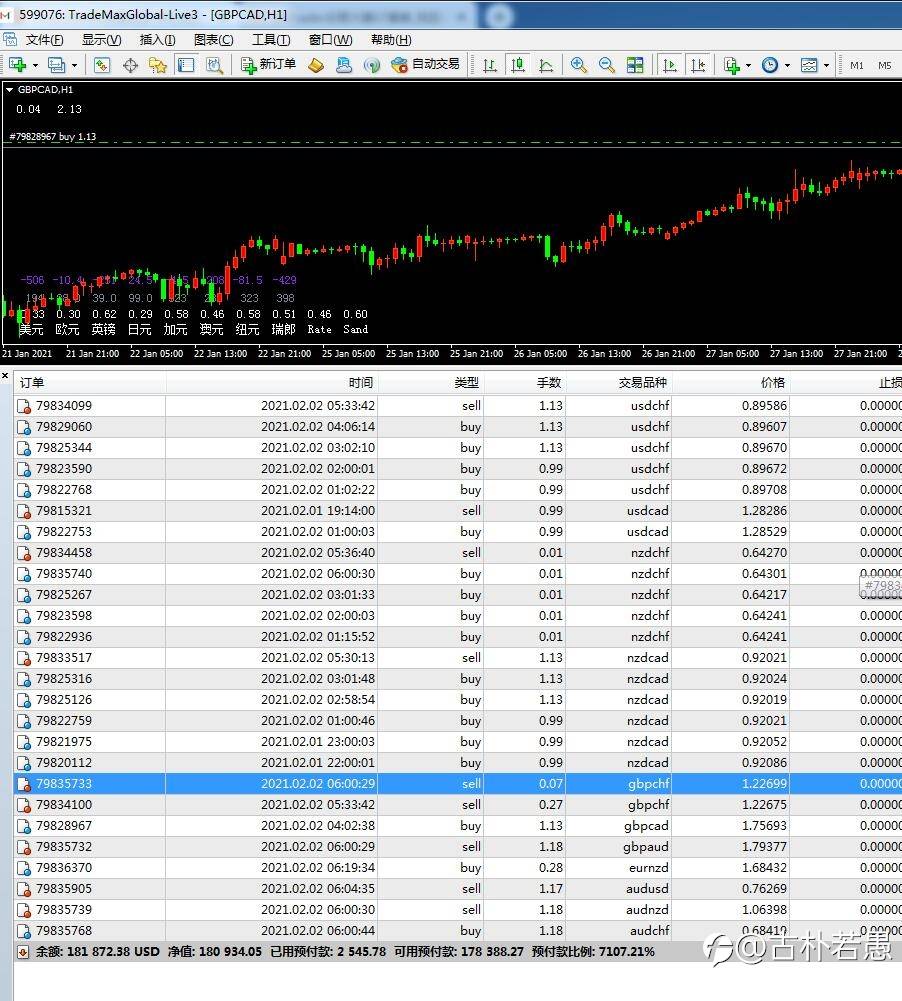Zoom in on the chart
This screenshot has height=1001, width=902.
tap(579, 65)
